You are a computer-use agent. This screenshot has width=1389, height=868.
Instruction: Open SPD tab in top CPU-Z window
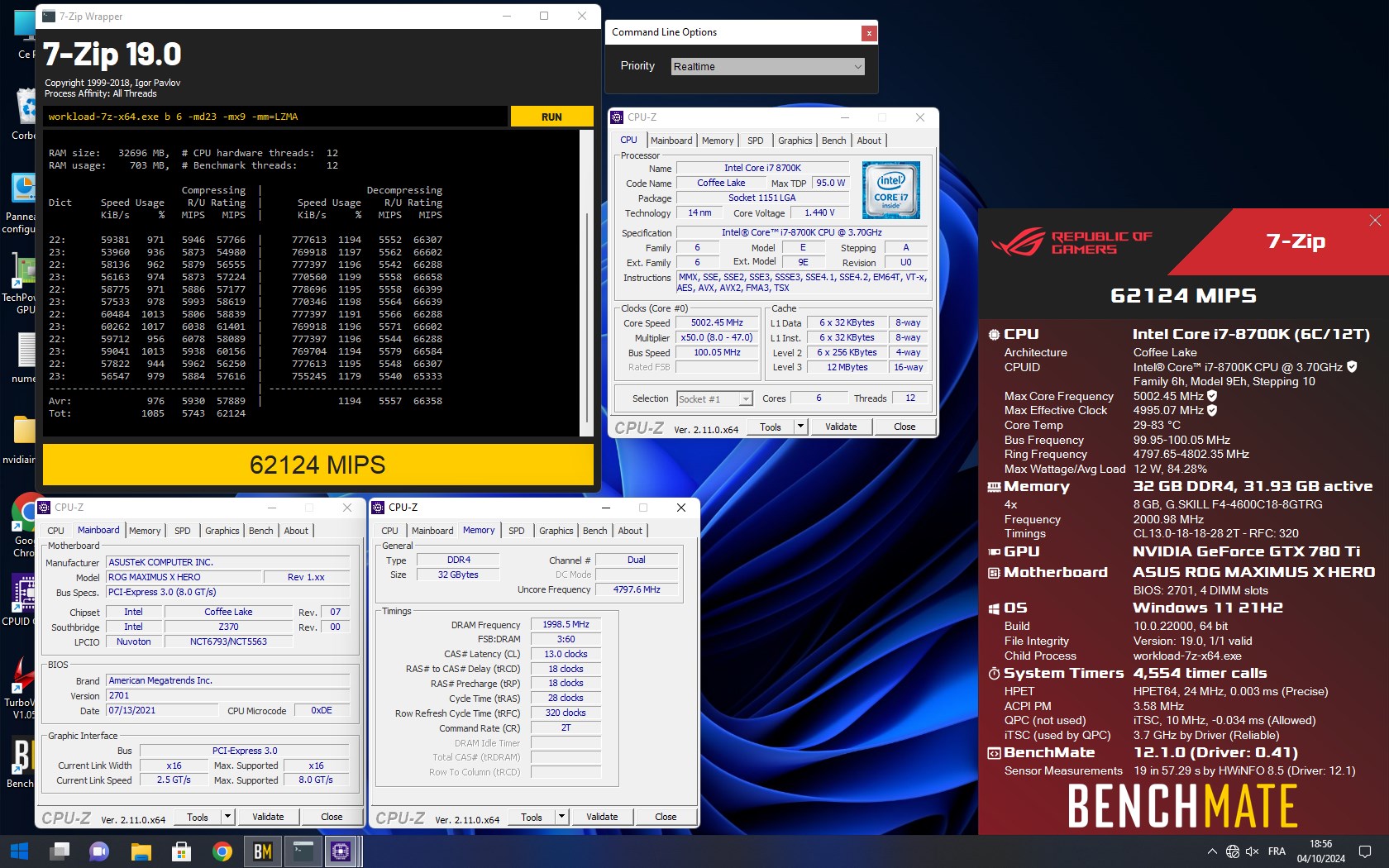[x=756, y=141]
